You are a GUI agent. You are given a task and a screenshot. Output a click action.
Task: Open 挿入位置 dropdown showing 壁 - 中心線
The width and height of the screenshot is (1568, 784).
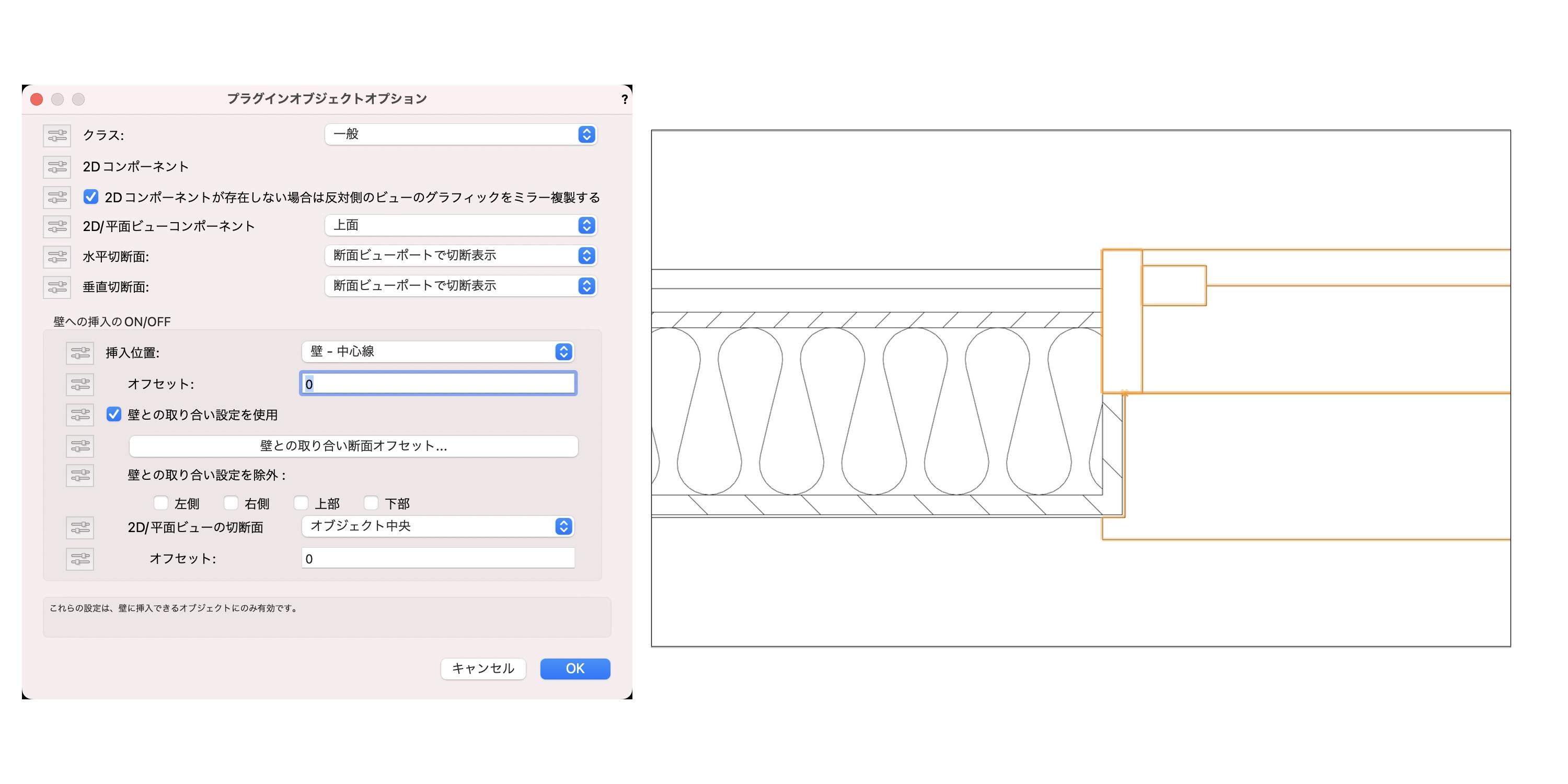(x=437, y=352)
